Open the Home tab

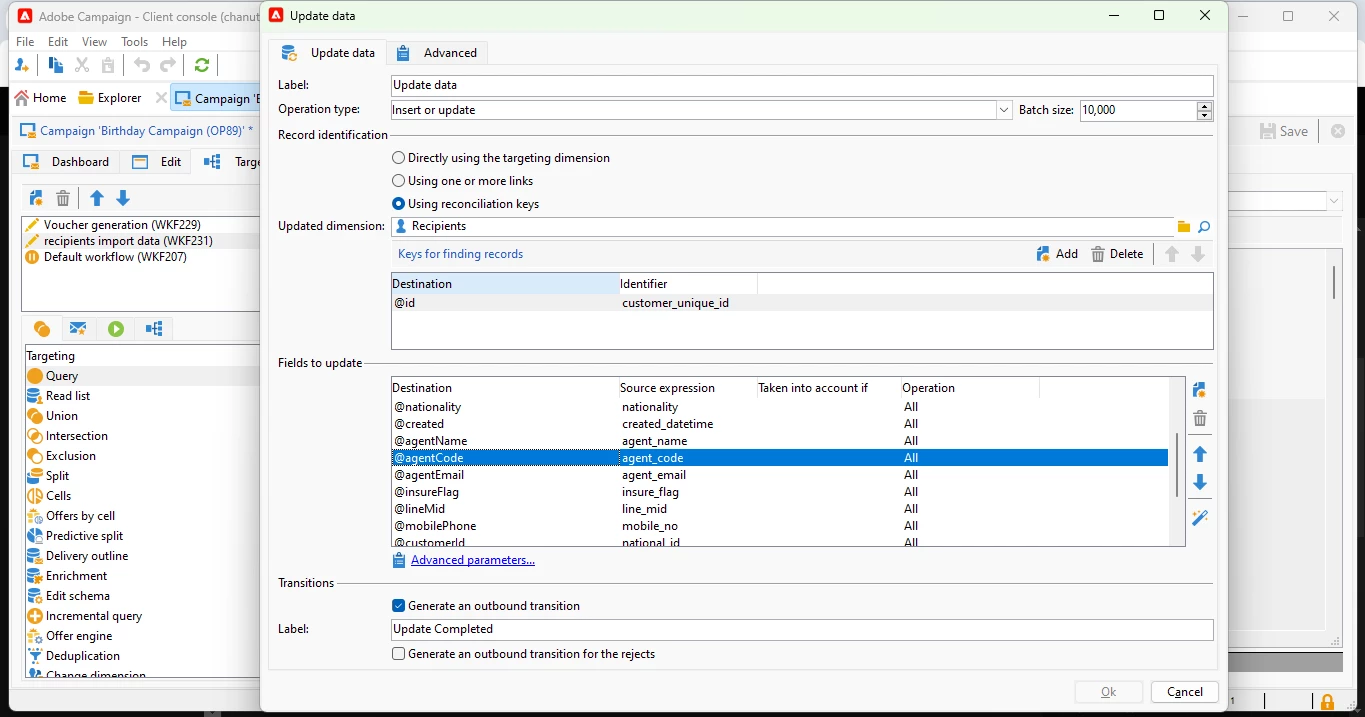(x=41, y=98)
